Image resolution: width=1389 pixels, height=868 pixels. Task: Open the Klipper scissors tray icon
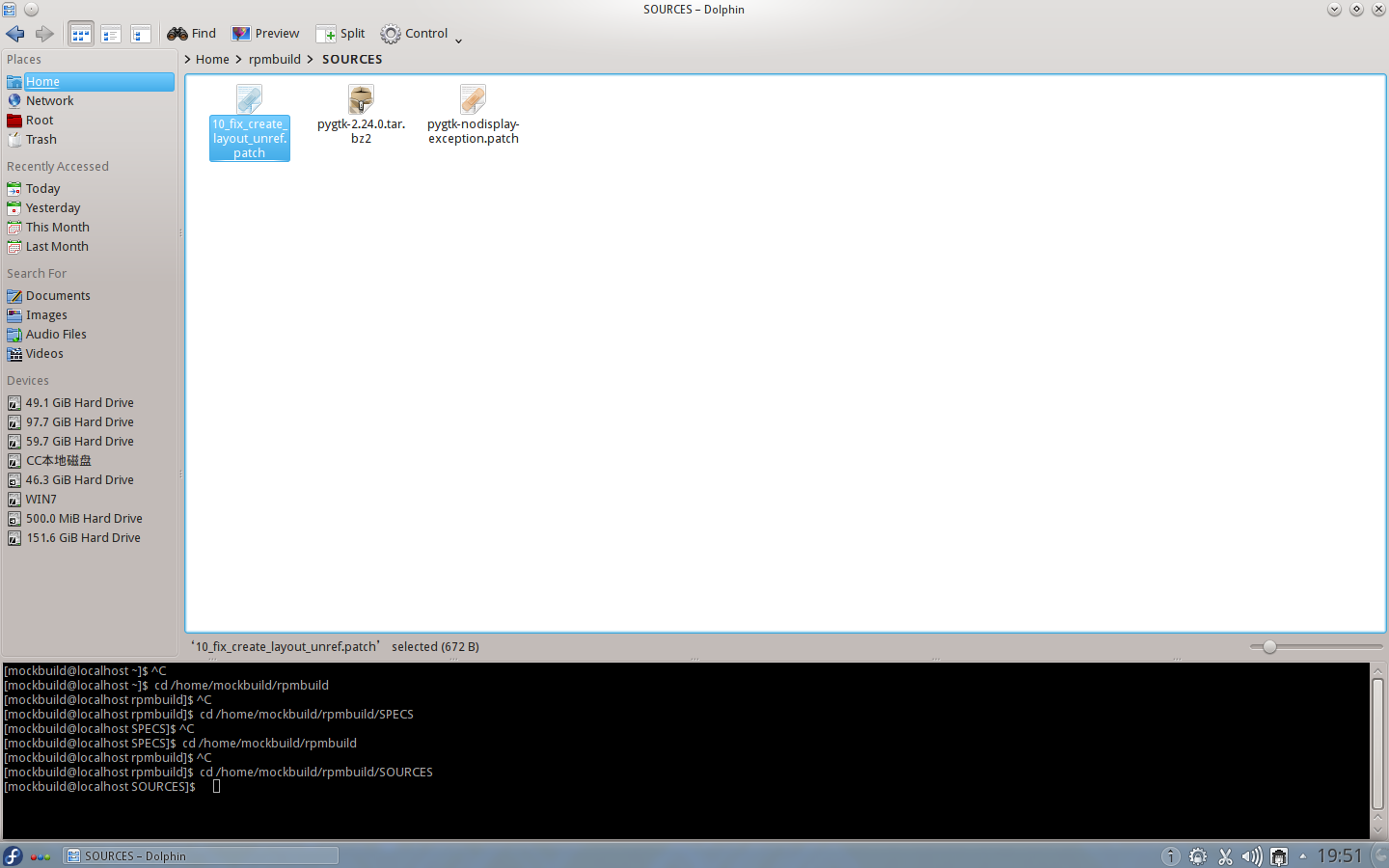[x=1225, y=856]
